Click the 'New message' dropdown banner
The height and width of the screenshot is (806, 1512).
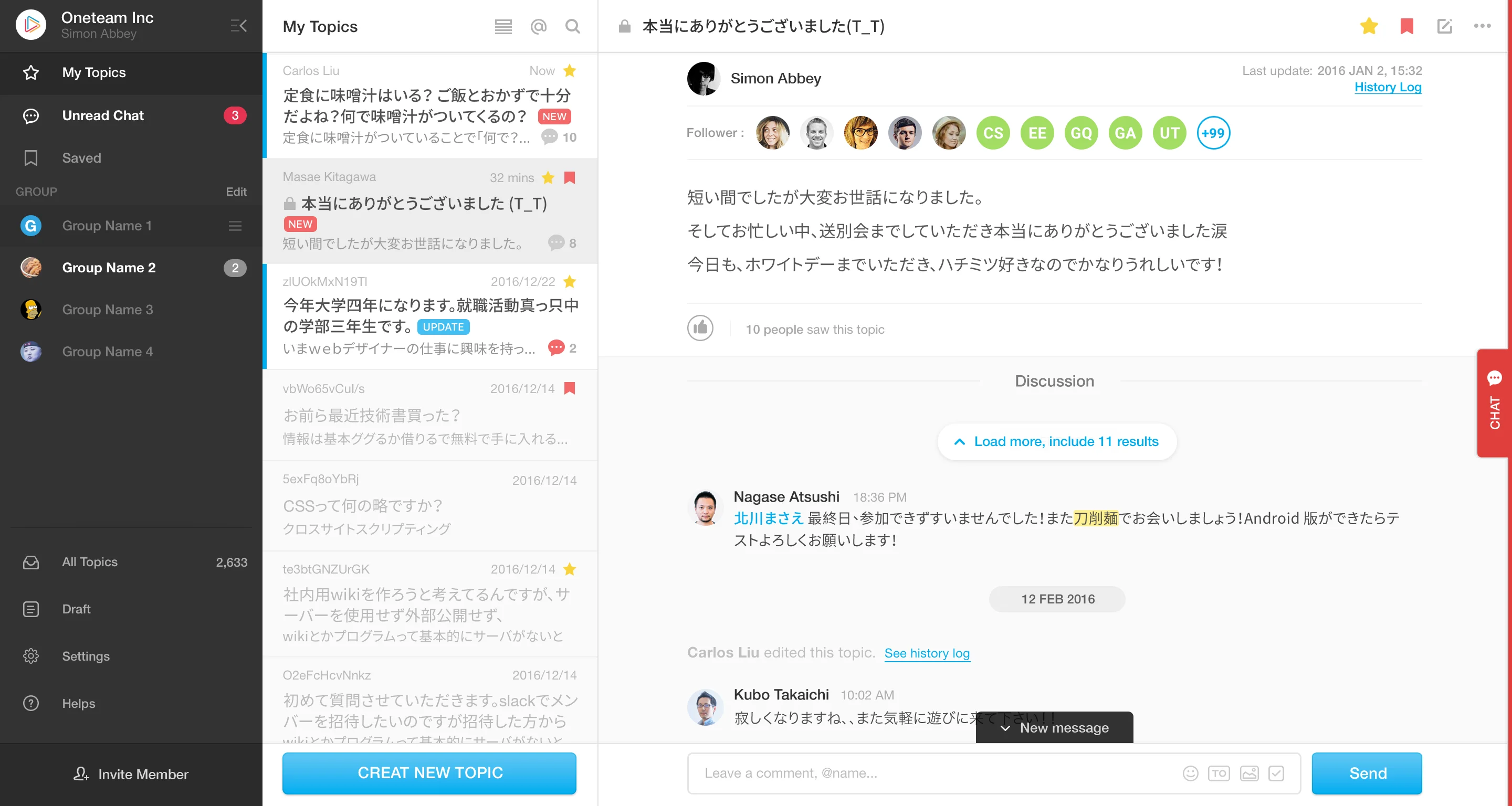click(1054, 727)
